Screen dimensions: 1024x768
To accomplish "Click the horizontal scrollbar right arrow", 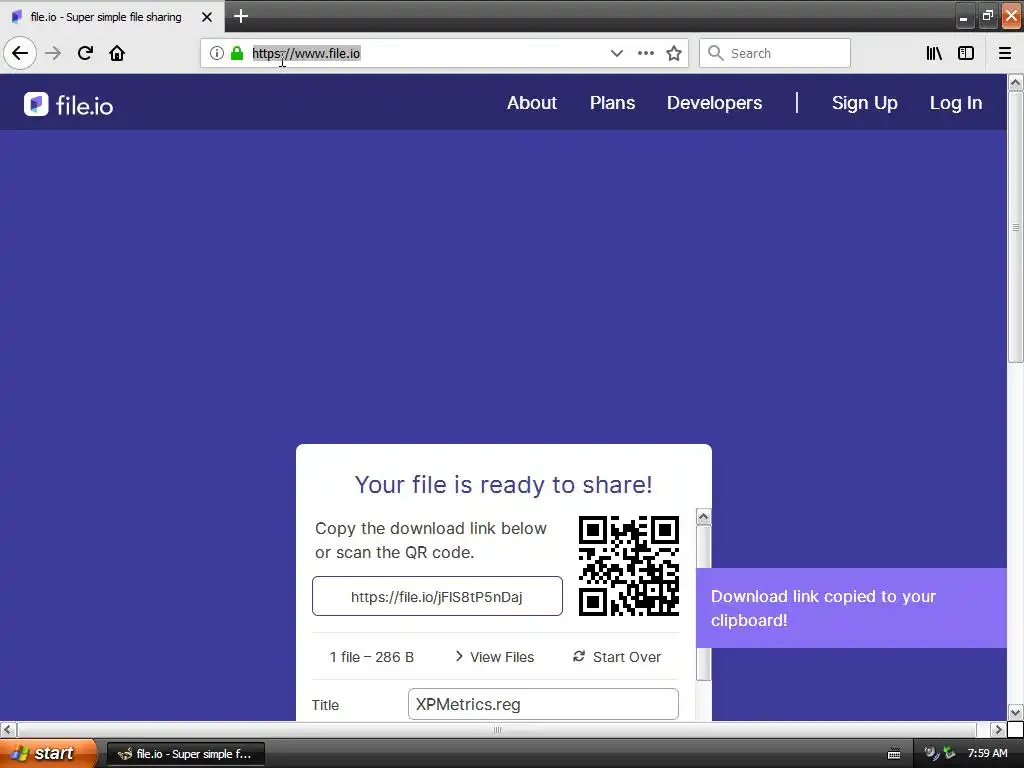I will point(999,729).
